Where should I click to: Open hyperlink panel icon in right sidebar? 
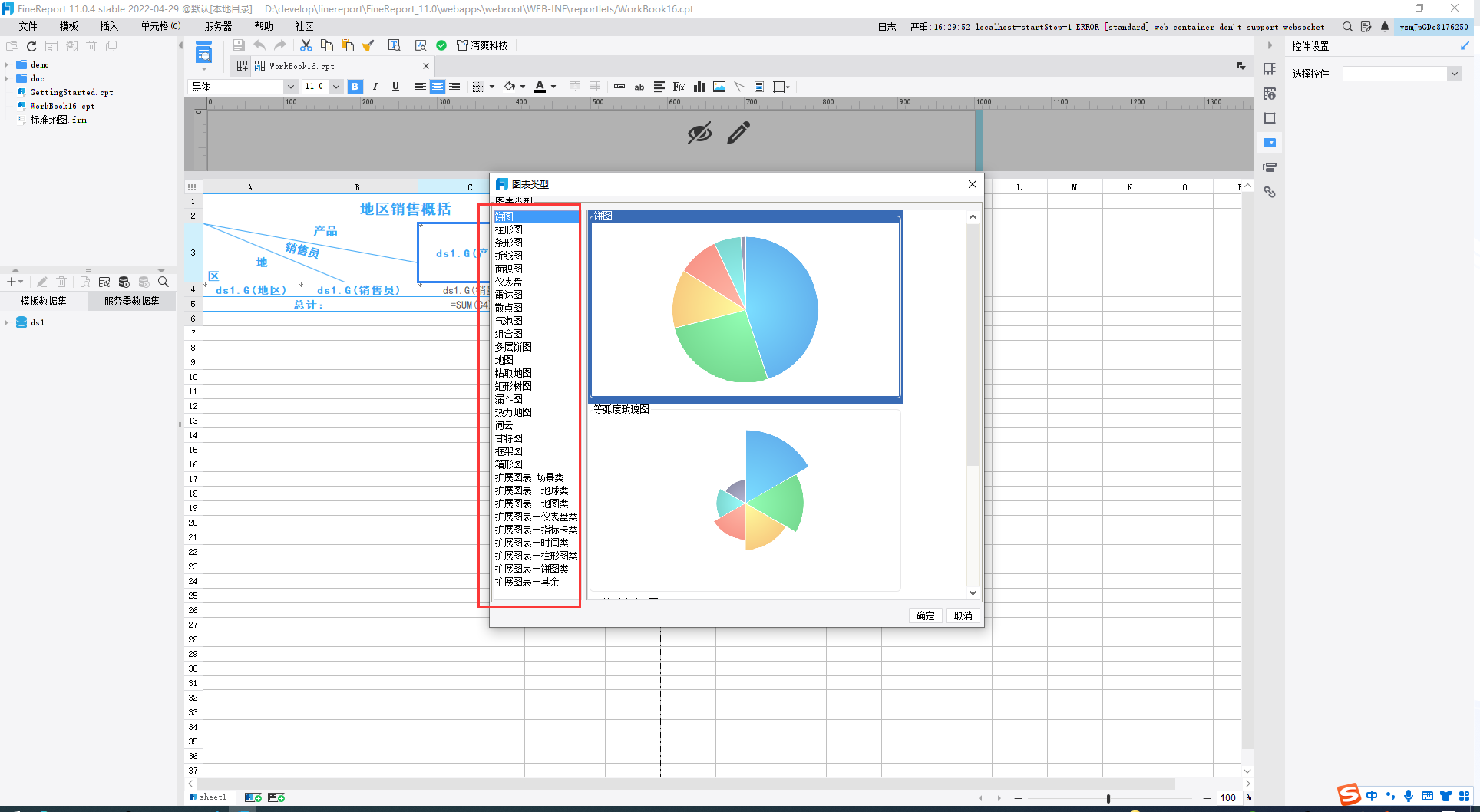[1270, 192]
